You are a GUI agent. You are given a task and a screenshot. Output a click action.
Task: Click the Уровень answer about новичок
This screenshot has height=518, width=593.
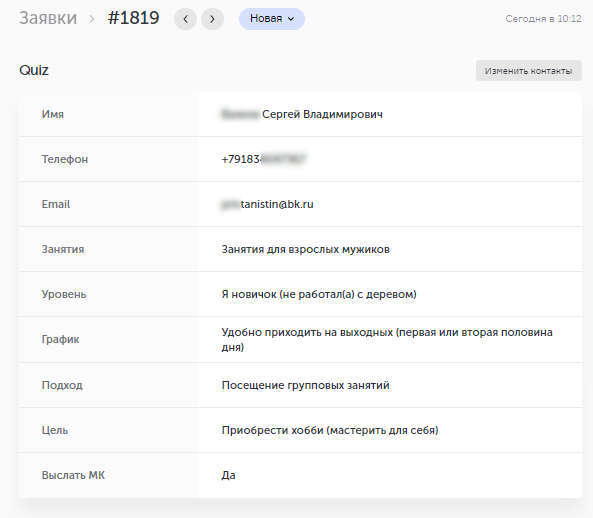tap(319, 294)
